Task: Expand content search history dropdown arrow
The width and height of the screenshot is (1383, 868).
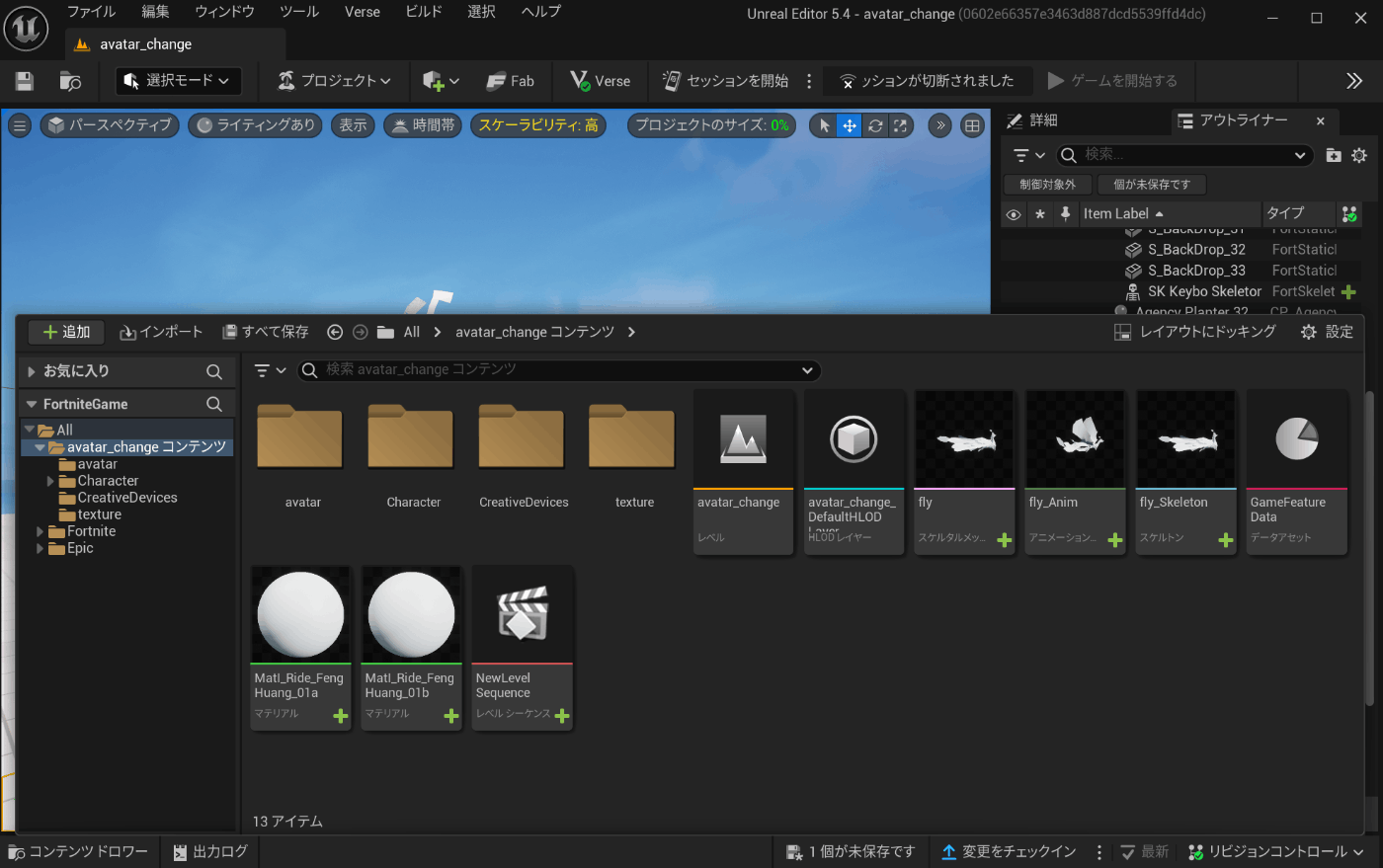Action: tap(807, 370)
